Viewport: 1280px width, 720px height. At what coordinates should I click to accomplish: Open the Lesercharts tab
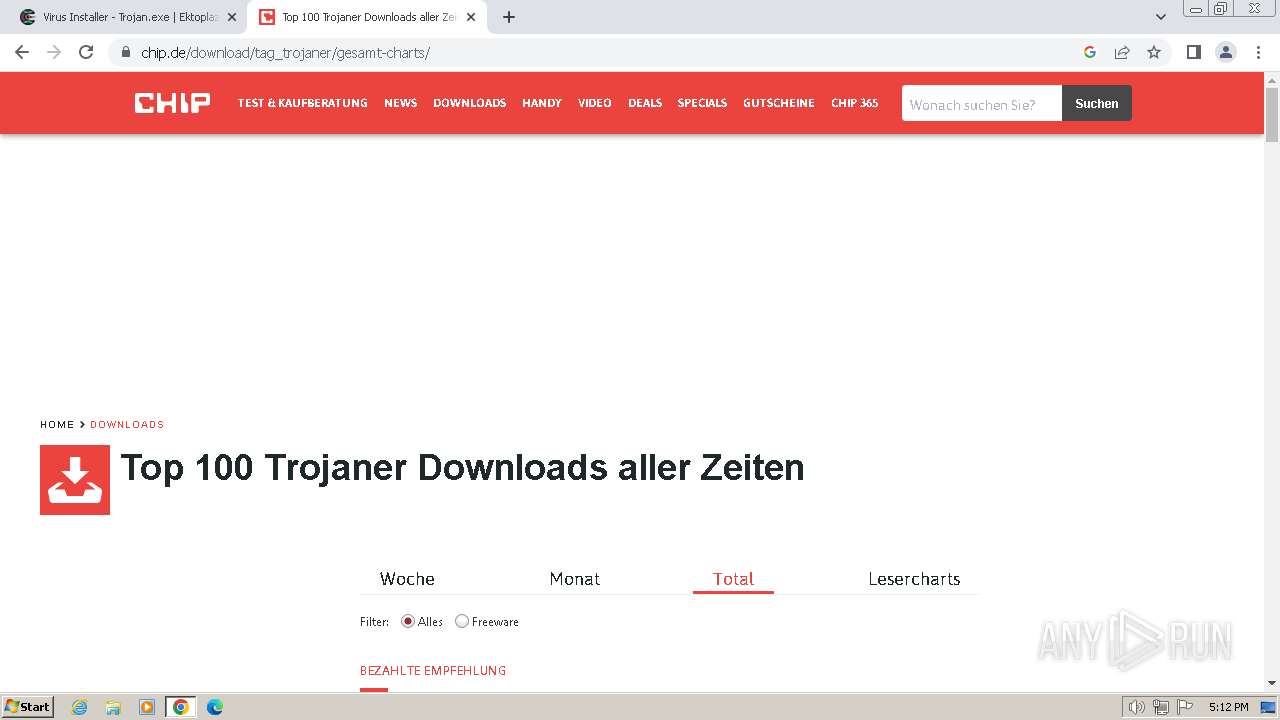pos(914,579)
